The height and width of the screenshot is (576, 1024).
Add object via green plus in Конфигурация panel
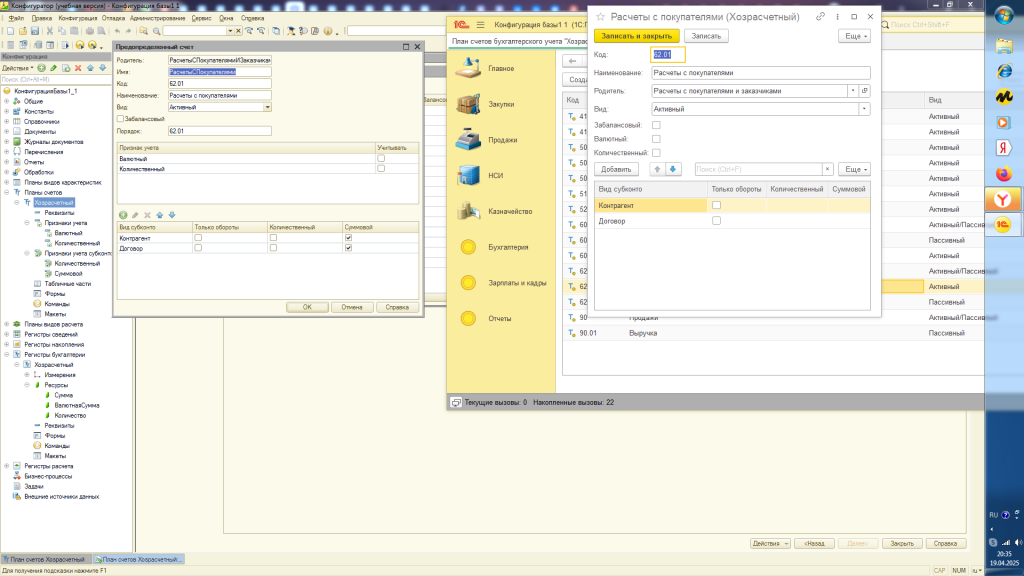click(x=42, y=68)
